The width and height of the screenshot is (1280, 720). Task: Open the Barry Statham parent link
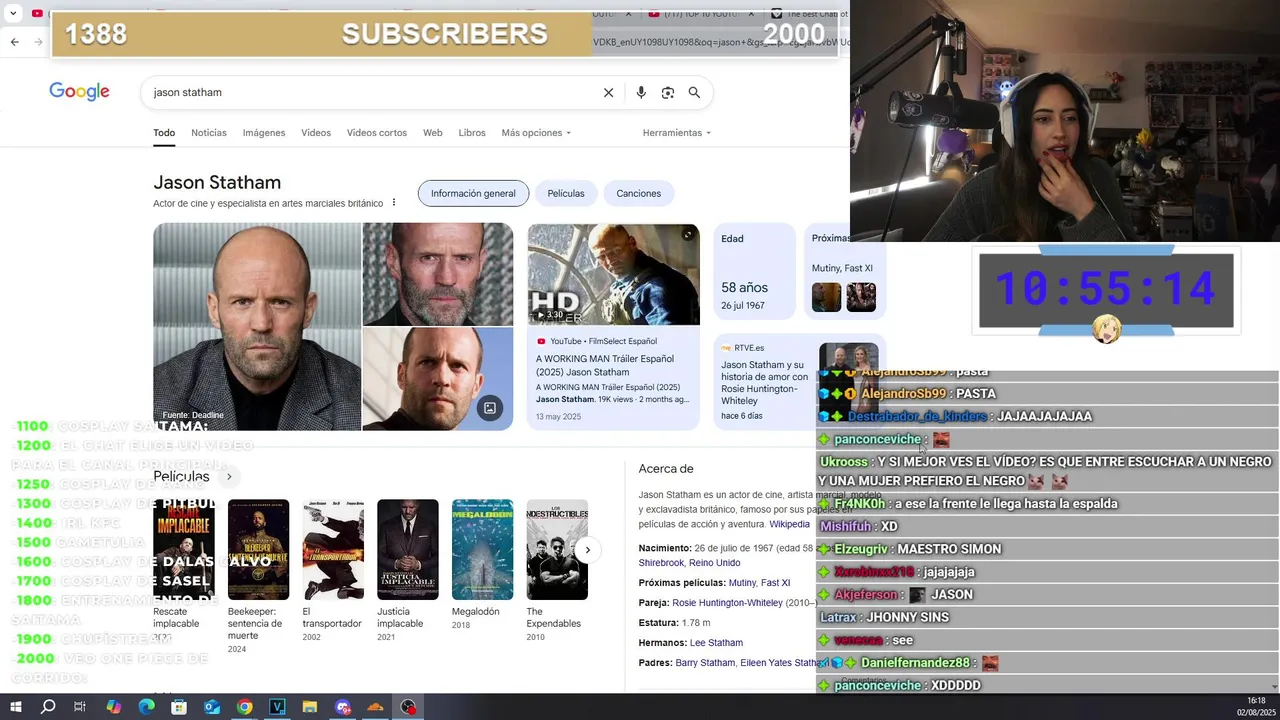tap(705, 663)
